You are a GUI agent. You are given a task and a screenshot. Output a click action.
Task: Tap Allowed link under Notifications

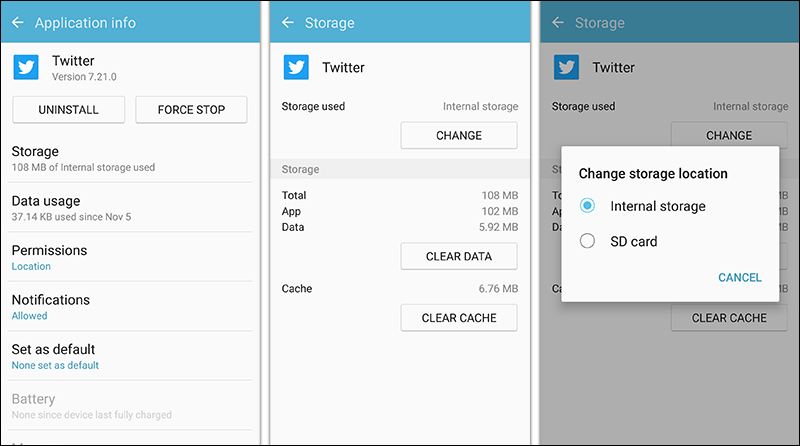click(x=30, y=316)
